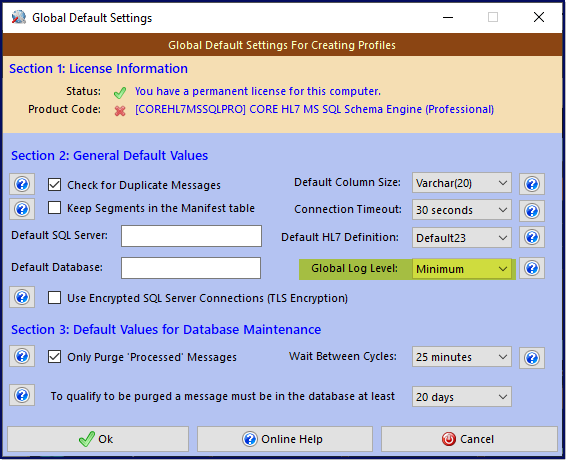568x462 pixels.
Task: Open help for Default Column Size
Action: [532, 184]
